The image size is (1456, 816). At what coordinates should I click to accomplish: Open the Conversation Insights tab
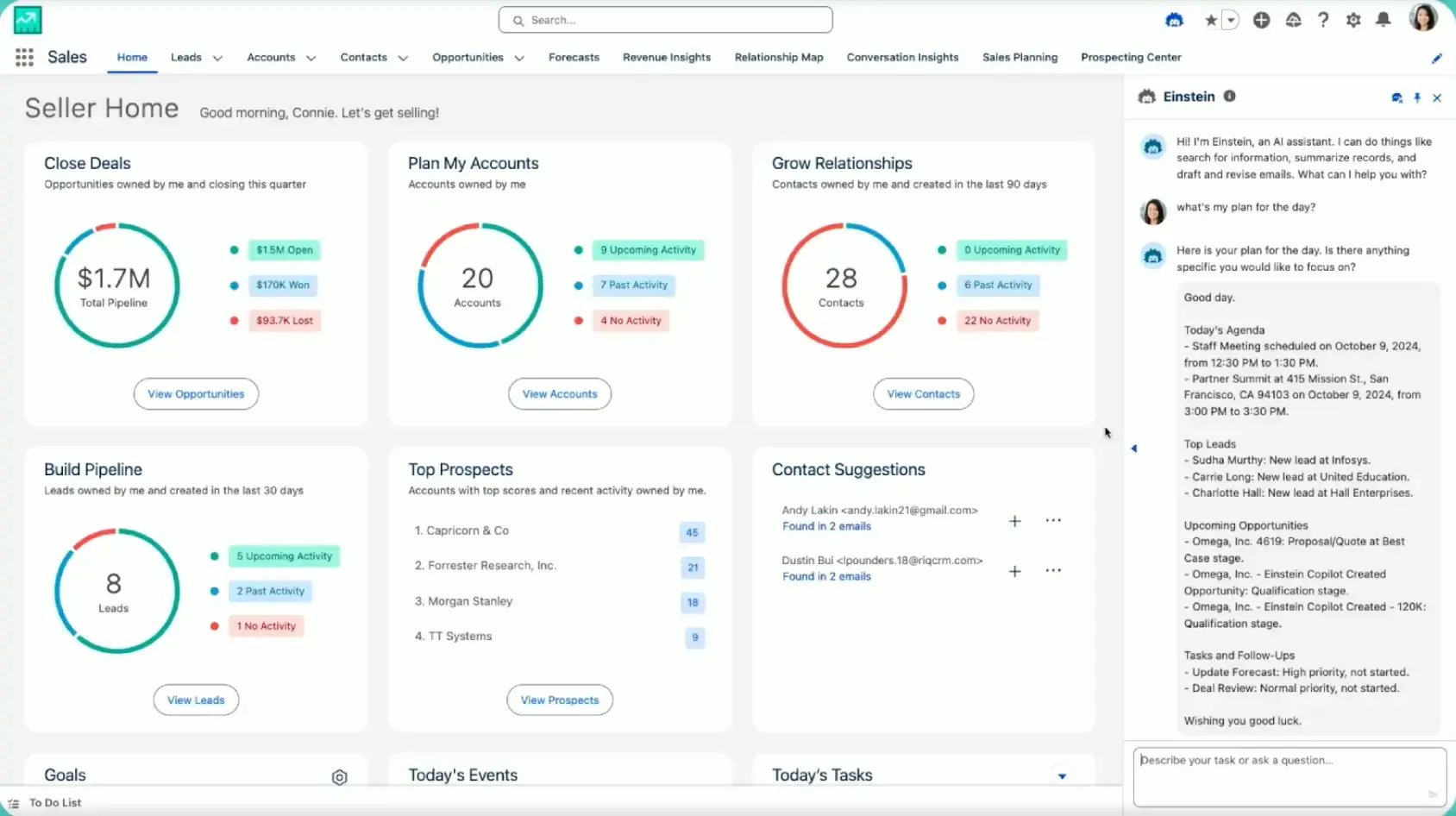point(902,57)
